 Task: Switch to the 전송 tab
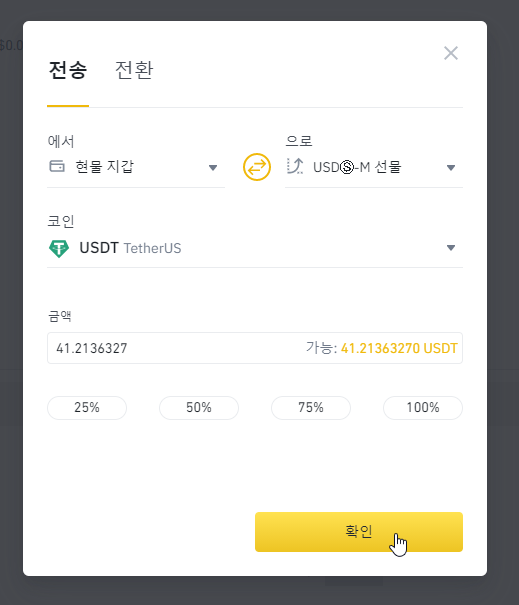click(68, 70)
